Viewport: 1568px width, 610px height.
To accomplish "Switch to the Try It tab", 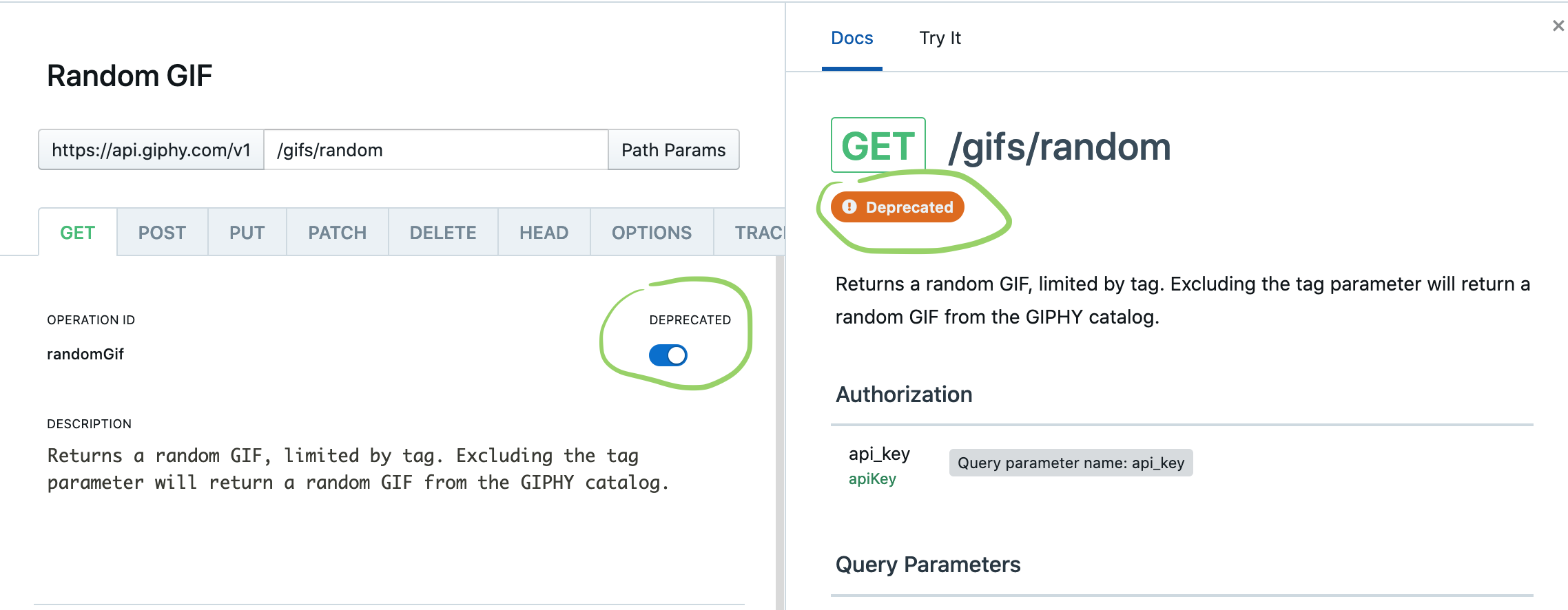I will click(x=940, y=38).
